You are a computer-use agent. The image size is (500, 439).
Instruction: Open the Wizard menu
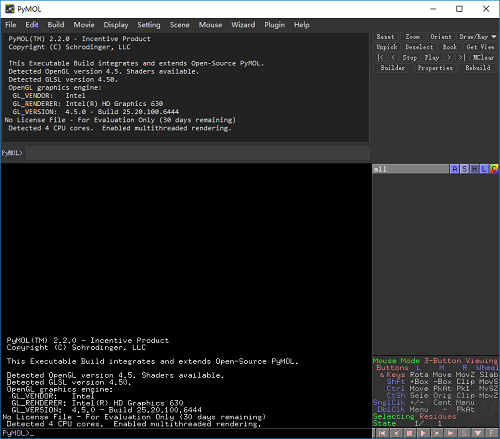243,25
